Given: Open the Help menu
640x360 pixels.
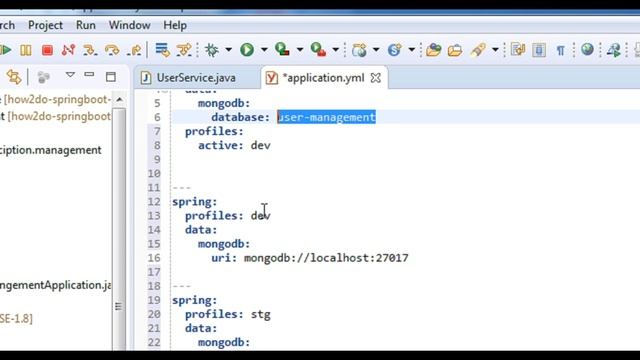Looking at the screenshot, I should (x=175, y=25).
